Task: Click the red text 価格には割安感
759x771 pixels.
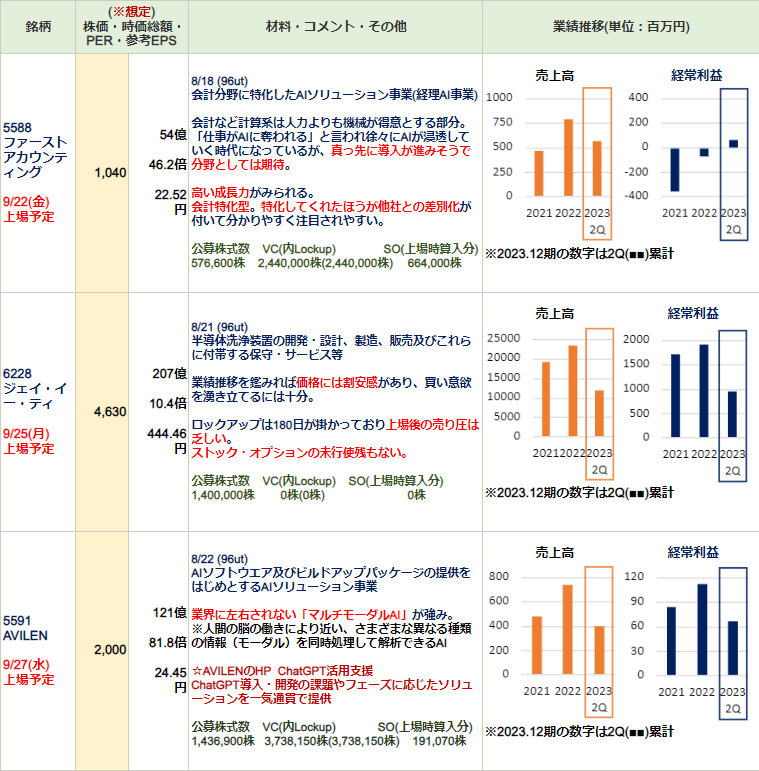Action: coord(337,383)
